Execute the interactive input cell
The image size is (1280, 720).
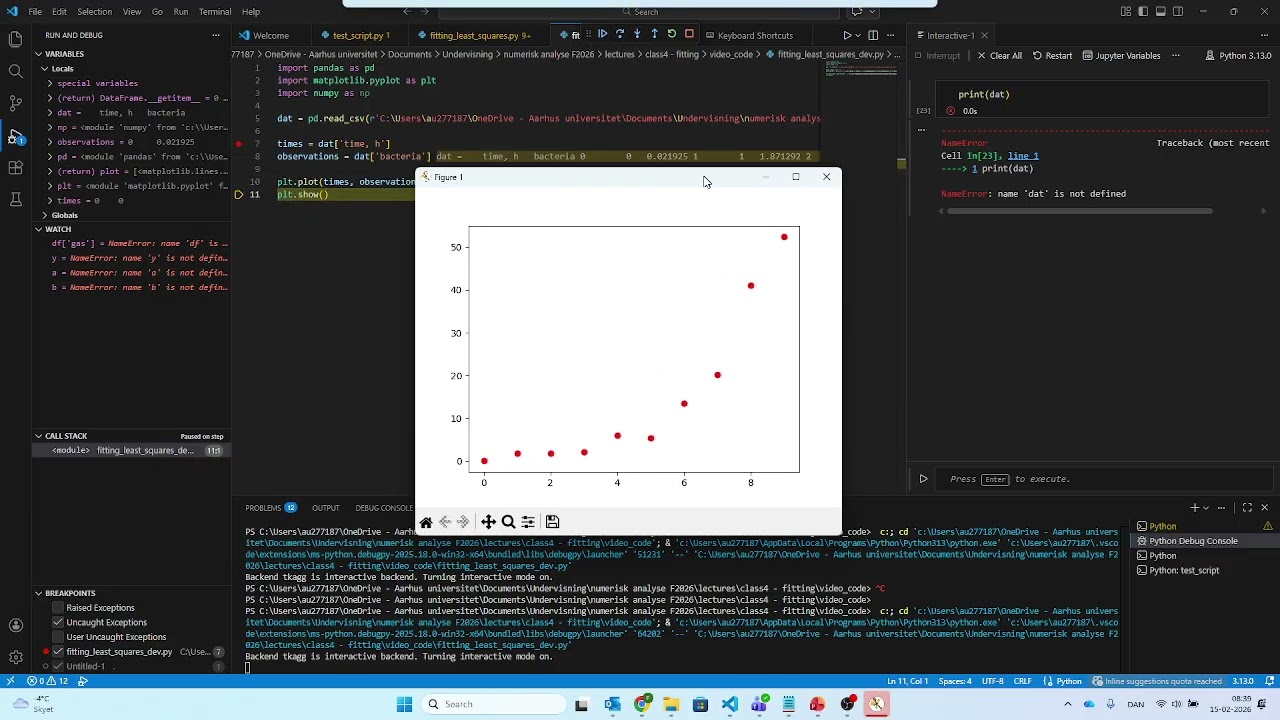pyautogui.click(x=923, y=479)
